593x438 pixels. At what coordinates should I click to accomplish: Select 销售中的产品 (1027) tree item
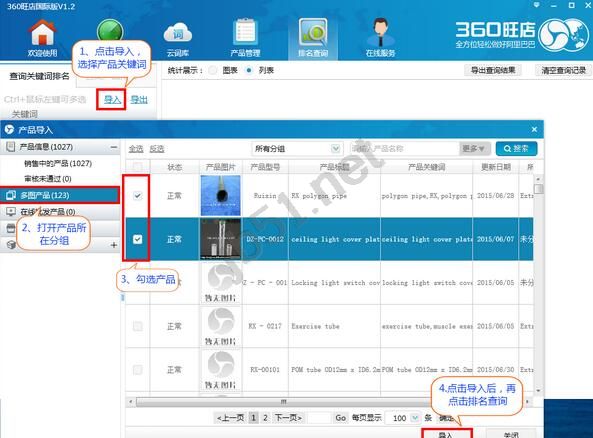tap(58, 163)
